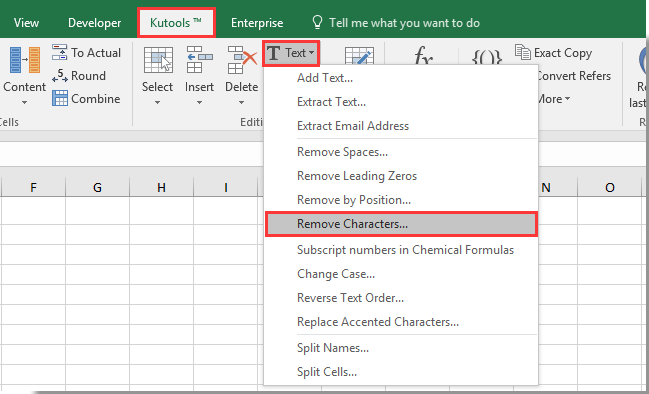Select column G header
The image size is (649, 394).
tap(97, 187)
